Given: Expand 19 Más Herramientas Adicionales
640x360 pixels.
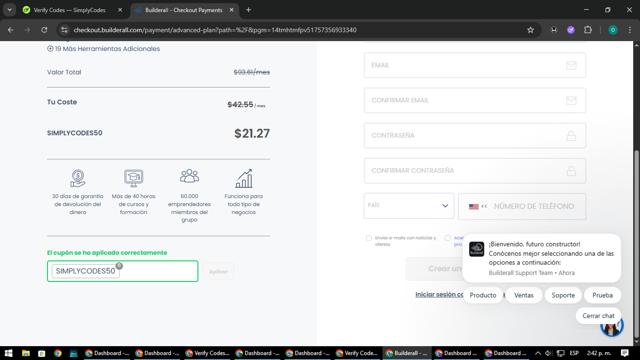Looking at the screenshot, I should pos(103,49).
